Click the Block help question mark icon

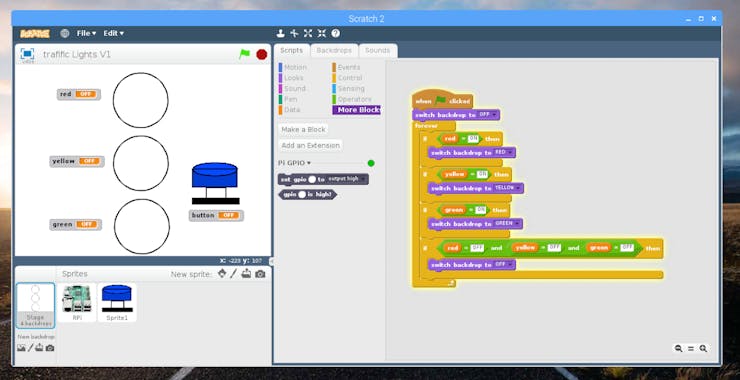pos(336,33)
